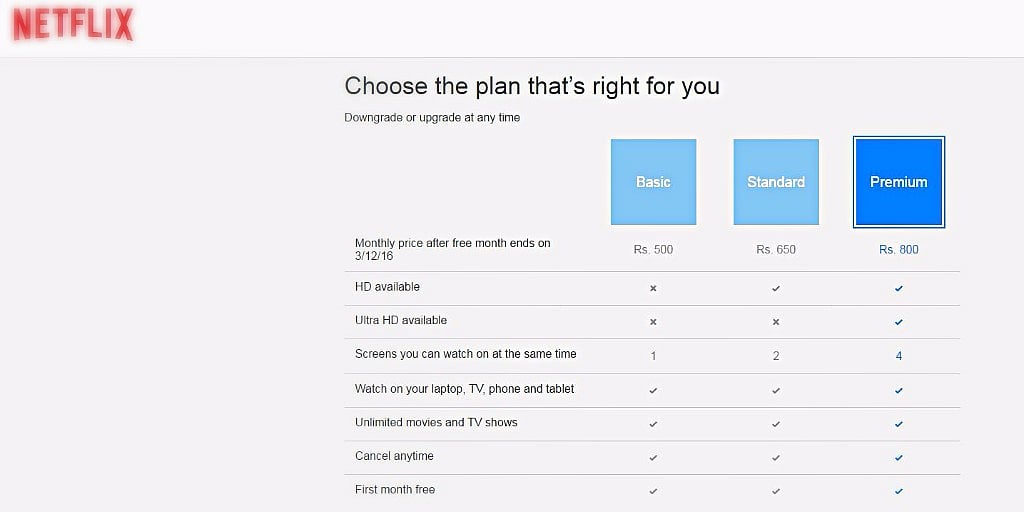Screen dimensions: 1024x512
Task: Select the Premium plan tile
Action: (x=898, y=182)
